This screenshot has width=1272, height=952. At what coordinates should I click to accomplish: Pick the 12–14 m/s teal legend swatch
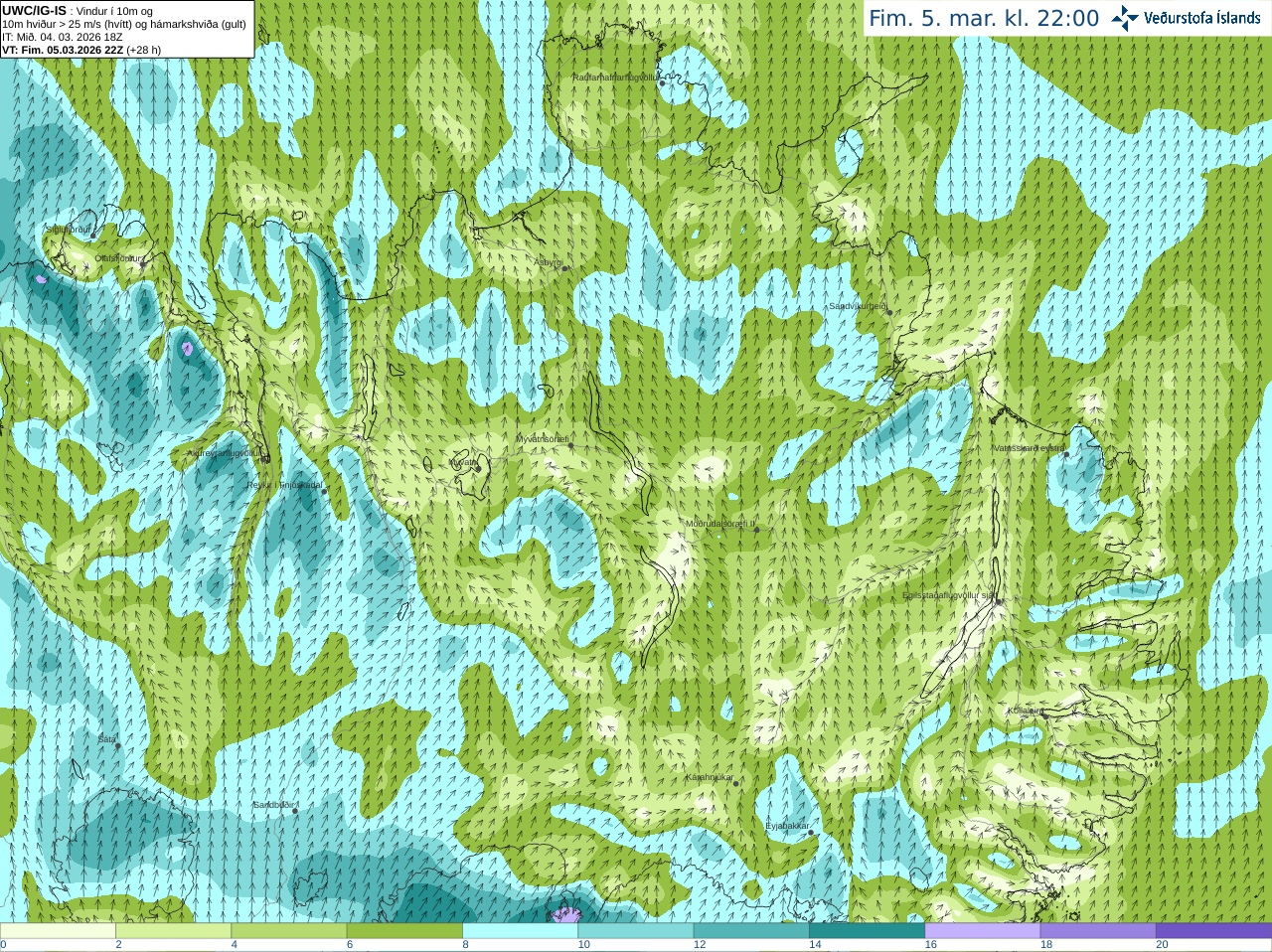click(x=751, y=931)
